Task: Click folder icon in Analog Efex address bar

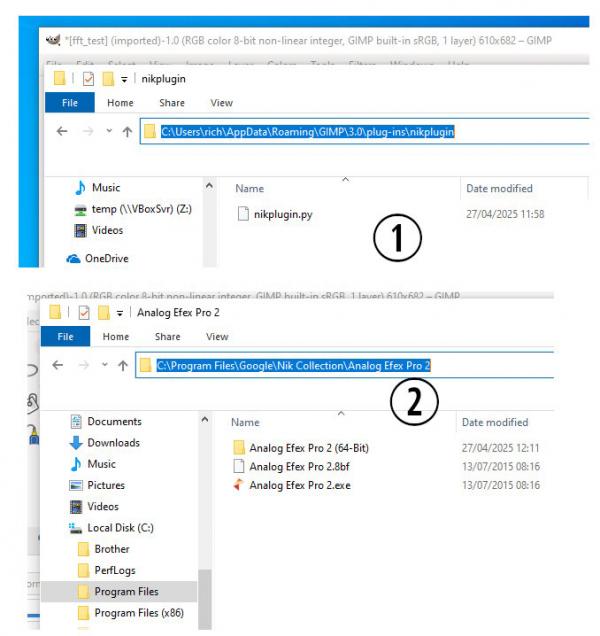Action: [x=145, y=365]
